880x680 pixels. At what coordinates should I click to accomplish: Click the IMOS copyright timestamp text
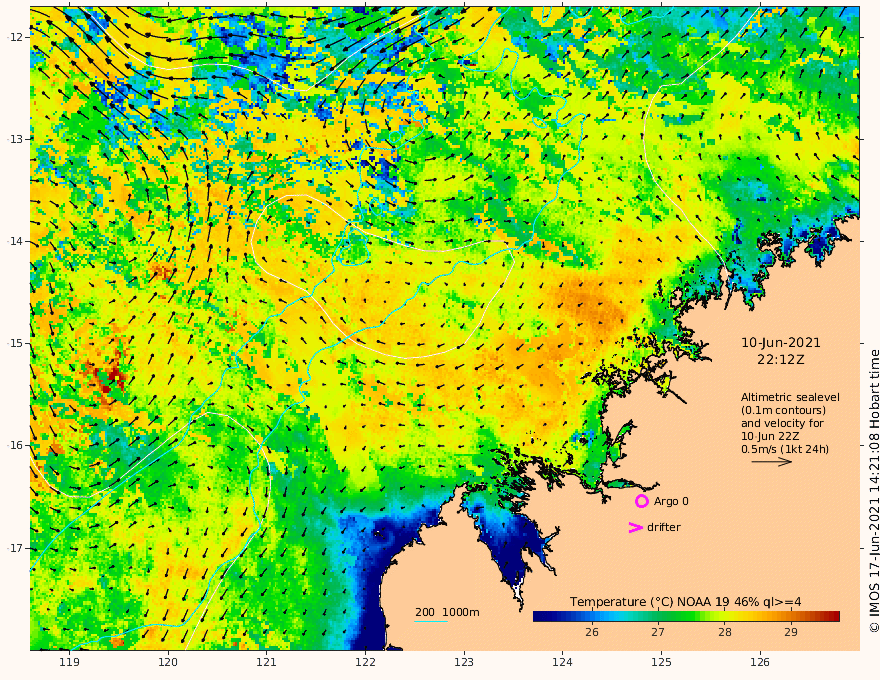[x=874, y=491]
